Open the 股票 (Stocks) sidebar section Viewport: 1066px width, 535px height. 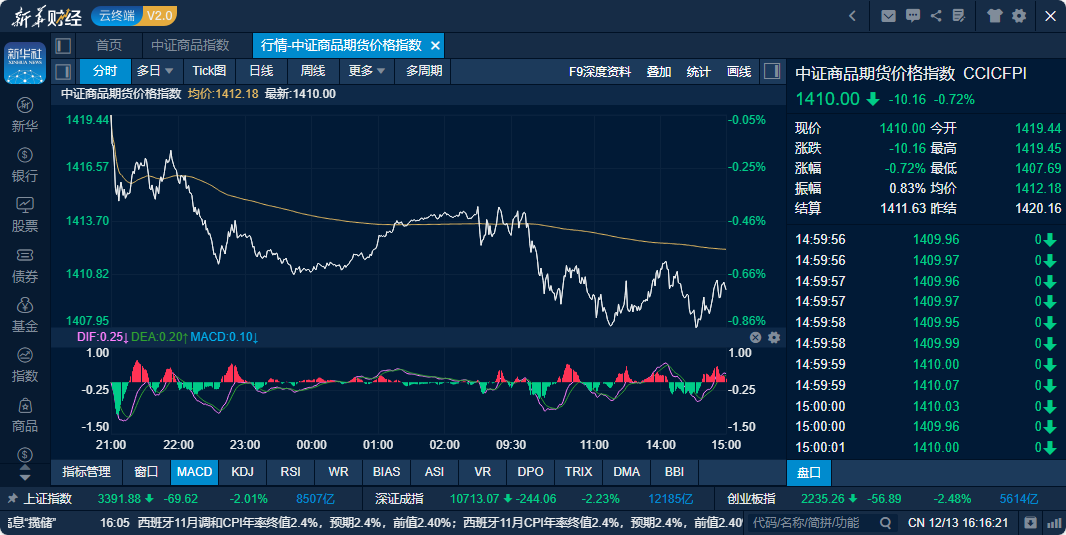[x=25, y=215]
